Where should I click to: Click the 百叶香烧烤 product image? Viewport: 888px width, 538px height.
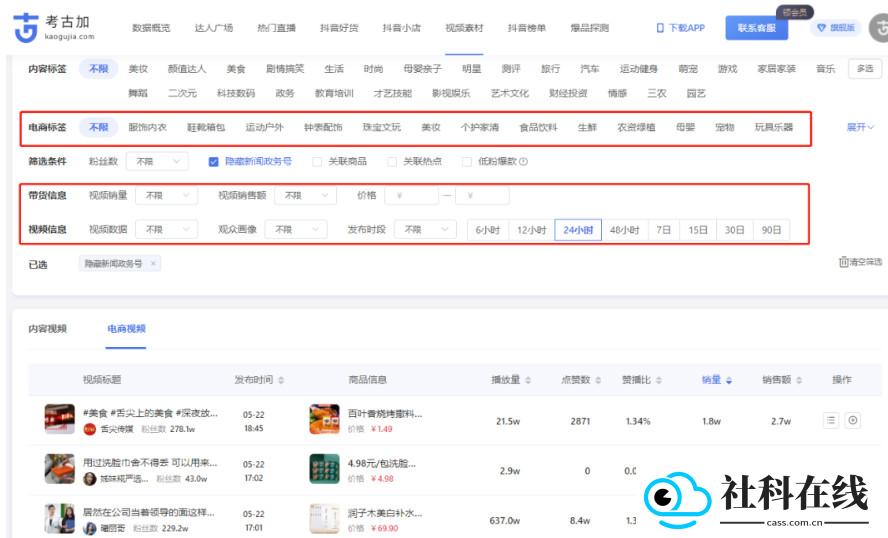[x=325, y=419]
